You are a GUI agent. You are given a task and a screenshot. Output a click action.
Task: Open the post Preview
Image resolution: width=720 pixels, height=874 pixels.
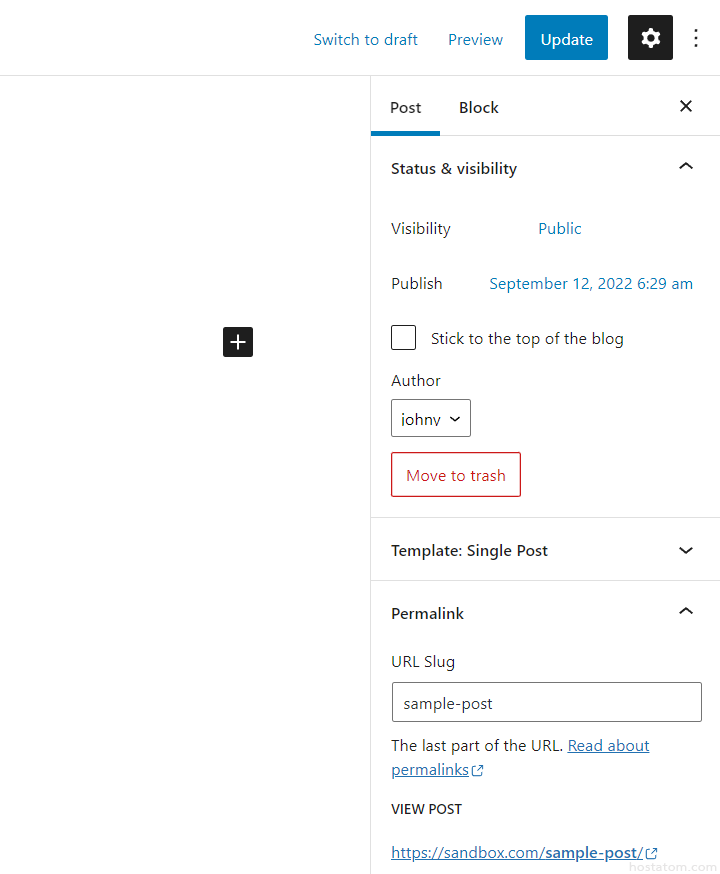tap(475, 39)
